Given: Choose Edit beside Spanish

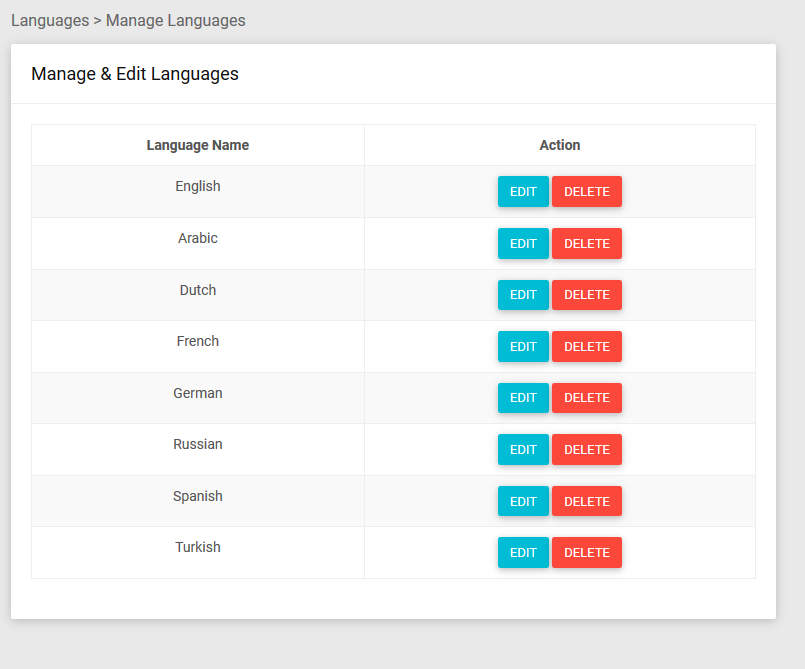Looking at the screenshot, I should coord(523,502).
